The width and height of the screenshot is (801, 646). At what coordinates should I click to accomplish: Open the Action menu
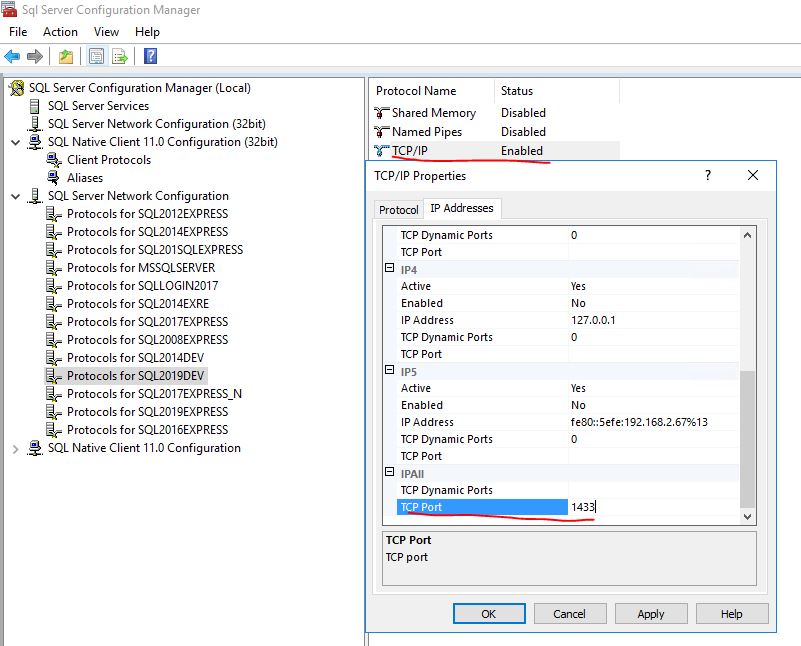point(60,32)
